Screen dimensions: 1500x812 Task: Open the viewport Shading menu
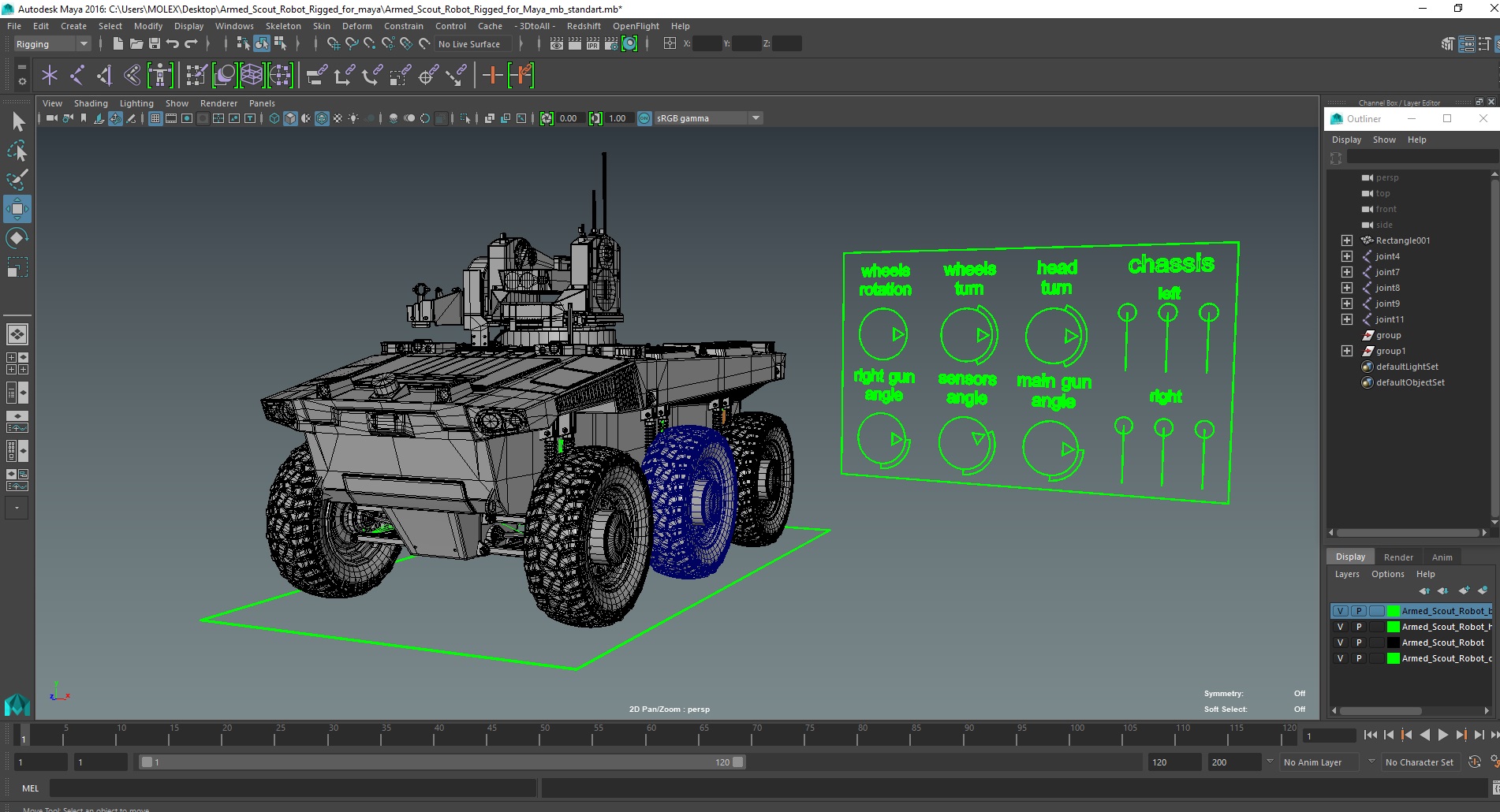click(91, 103)
